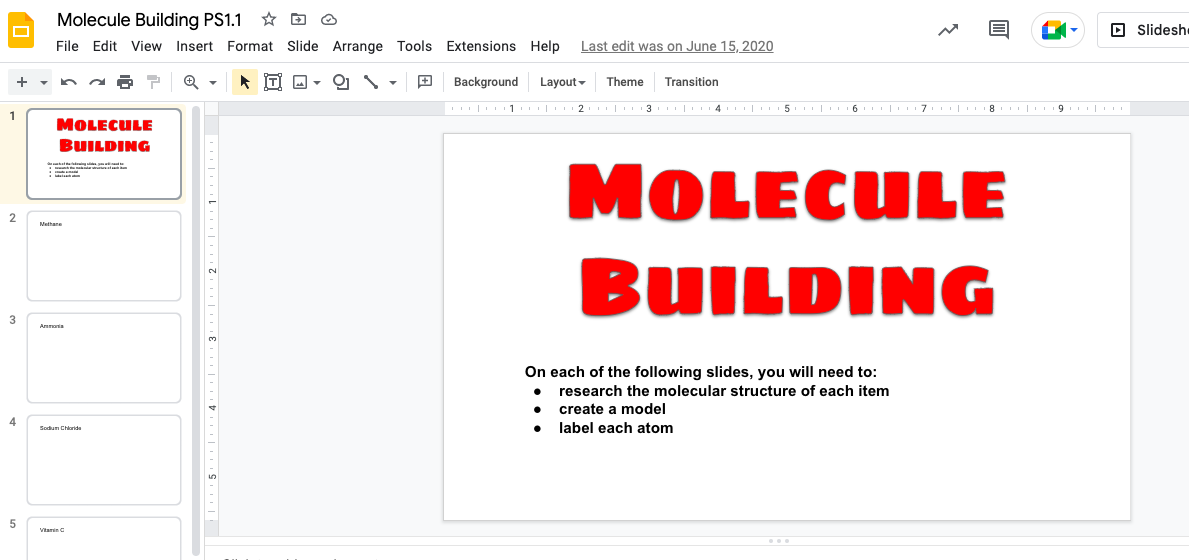This screenshot has width=1189, height=560.
Task: Click the move to folder icon
Action: pos(298,19)
